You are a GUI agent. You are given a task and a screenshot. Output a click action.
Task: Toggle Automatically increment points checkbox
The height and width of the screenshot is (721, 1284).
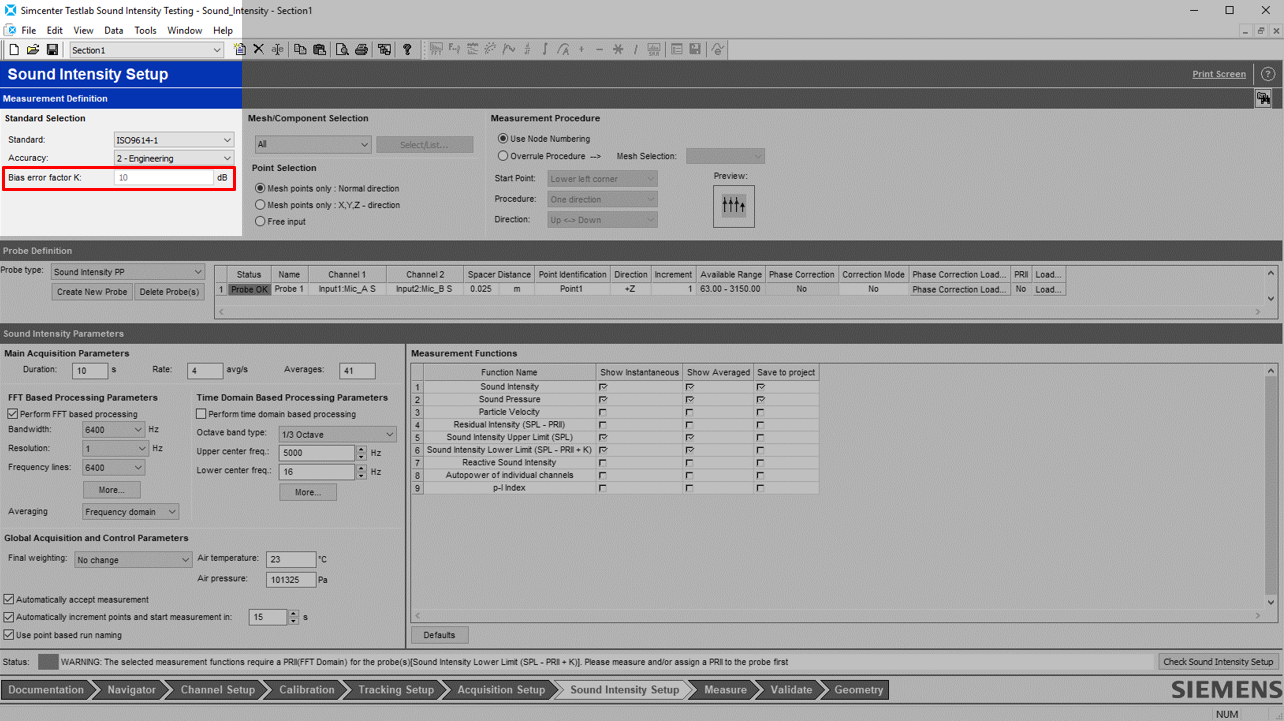(9, 617)
